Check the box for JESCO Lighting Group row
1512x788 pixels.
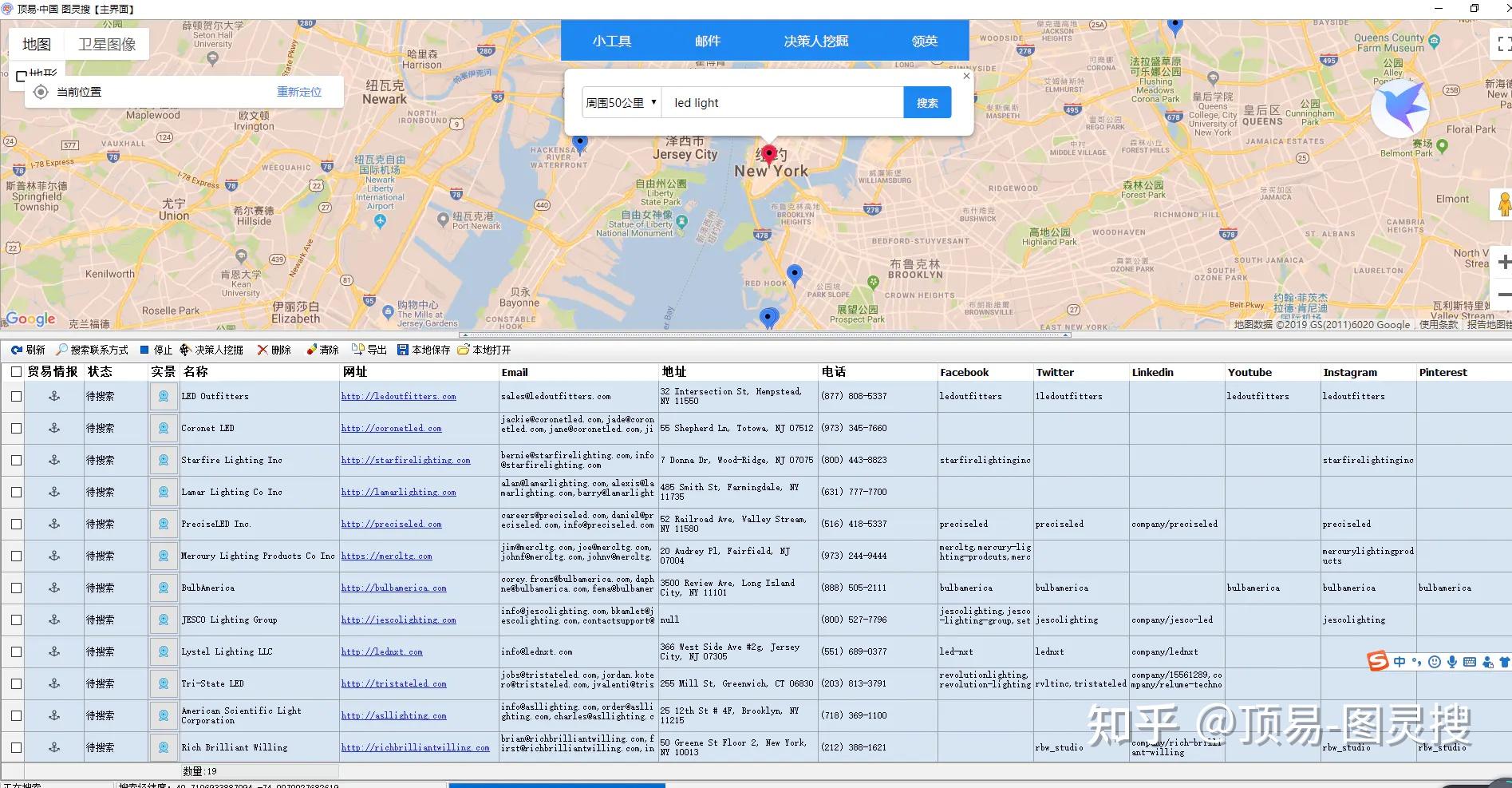(16, 620)
